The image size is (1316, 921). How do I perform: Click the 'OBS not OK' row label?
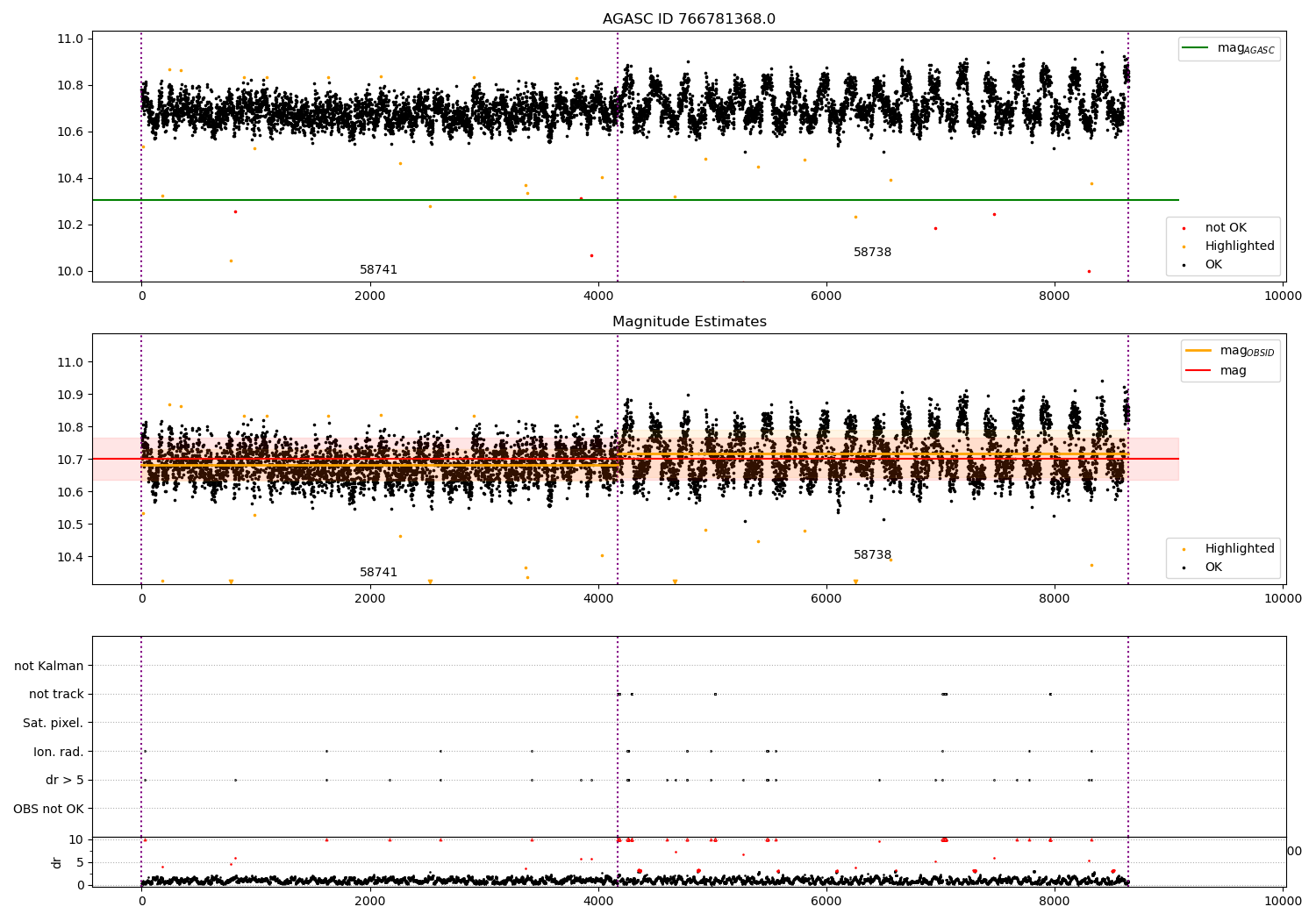tap(48, 810)
